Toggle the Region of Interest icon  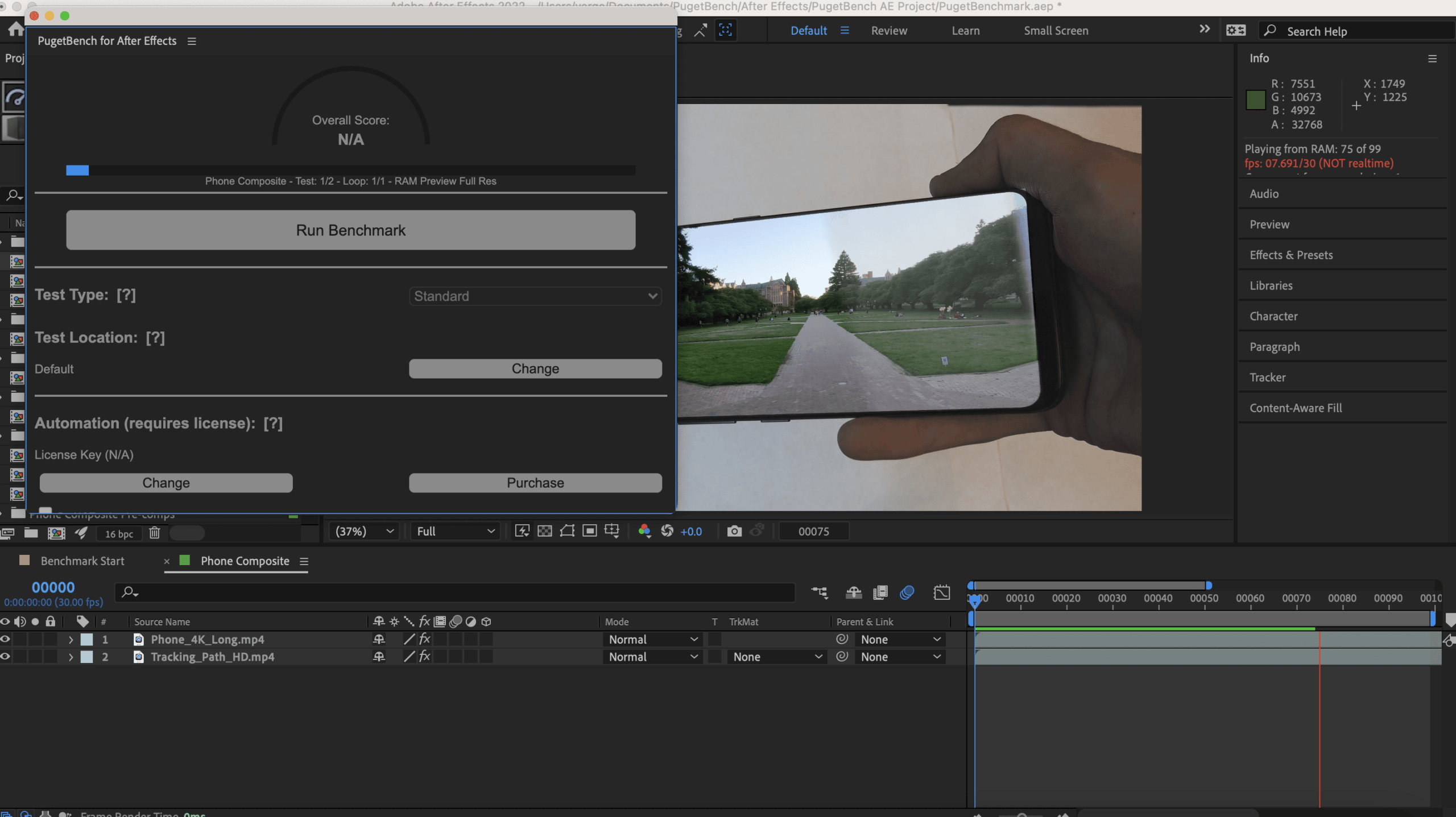tap(590, 531)
